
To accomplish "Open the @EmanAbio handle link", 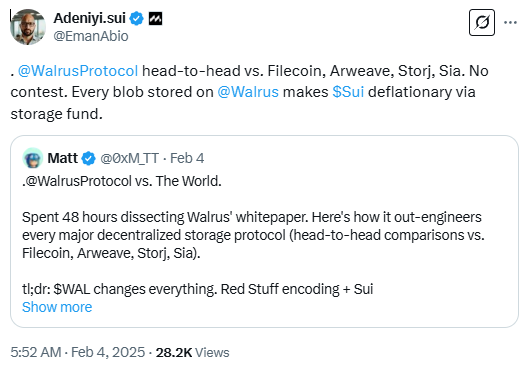I will pyautogui.click(x=91, y=36).
